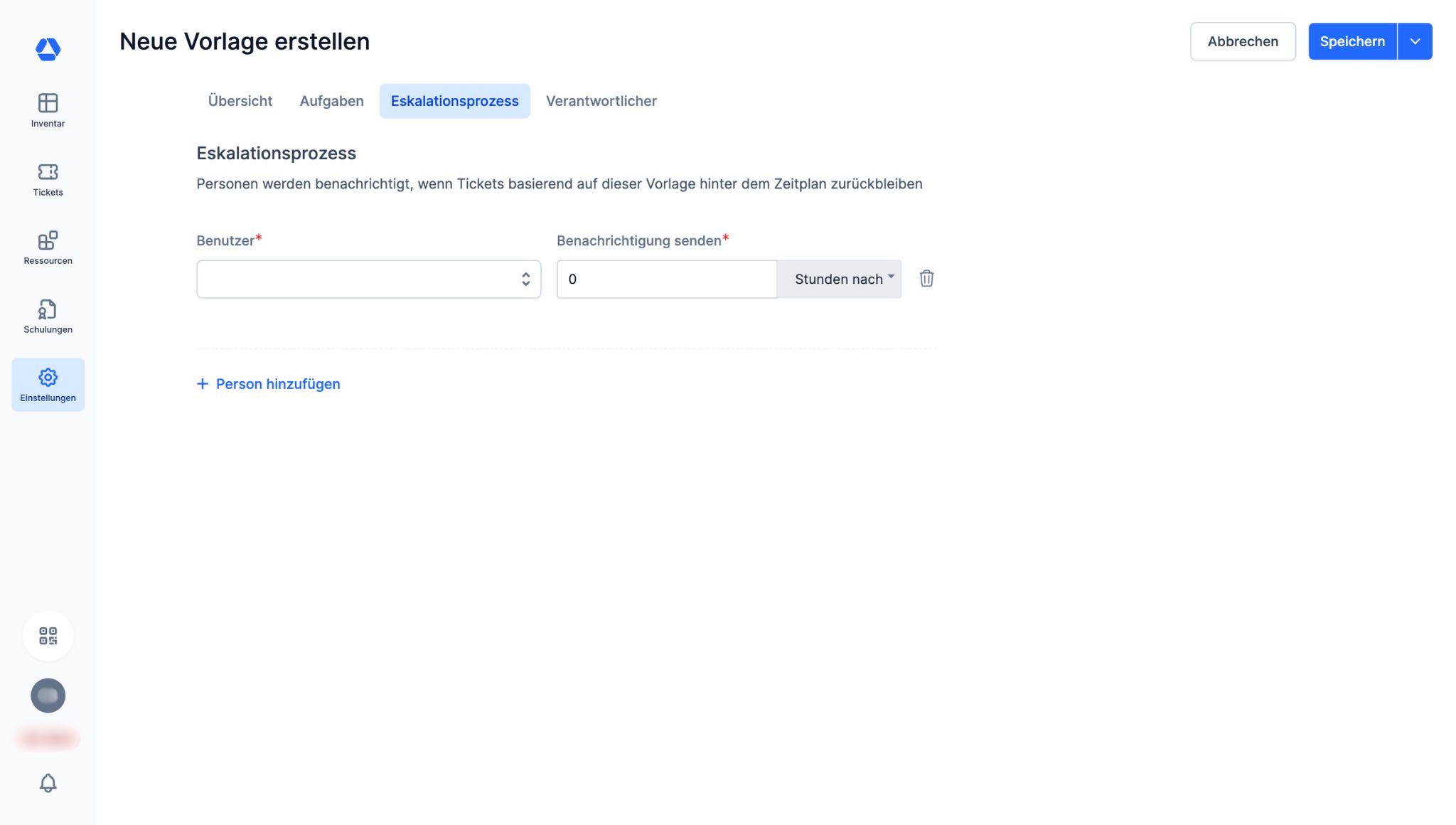Expand the Speichern options arrow
Screen dimensions: 1456x825
point(1415,41)
